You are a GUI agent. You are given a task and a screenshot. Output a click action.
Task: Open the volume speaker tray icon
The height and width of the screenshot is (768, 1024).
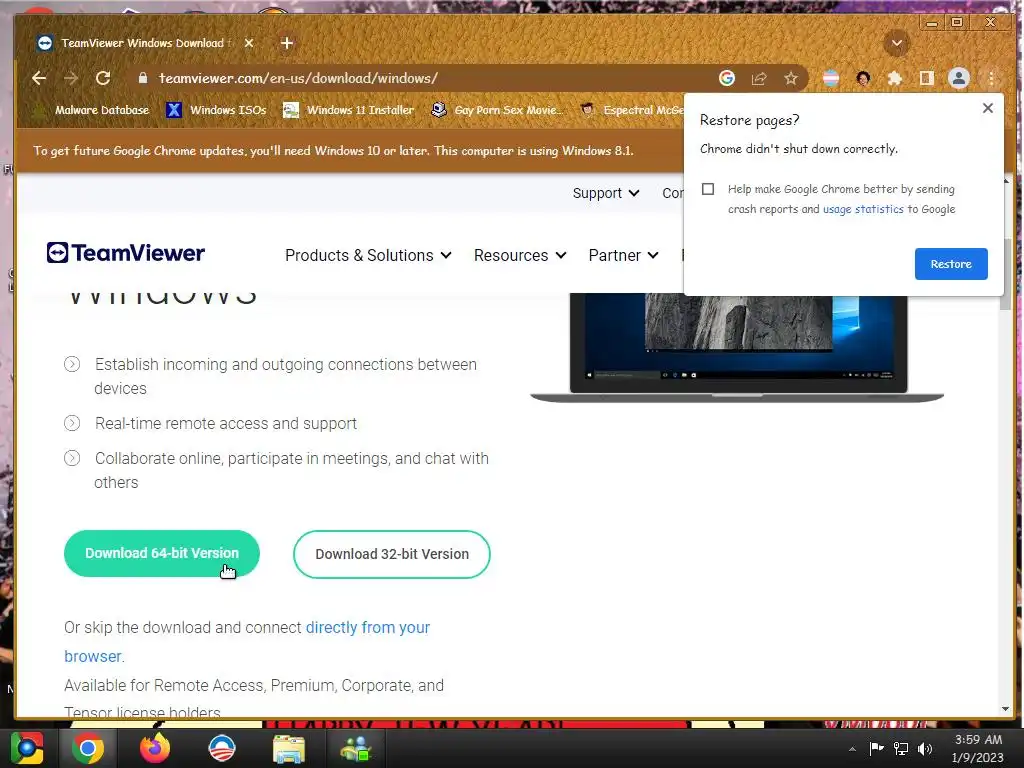coord(925,749)
